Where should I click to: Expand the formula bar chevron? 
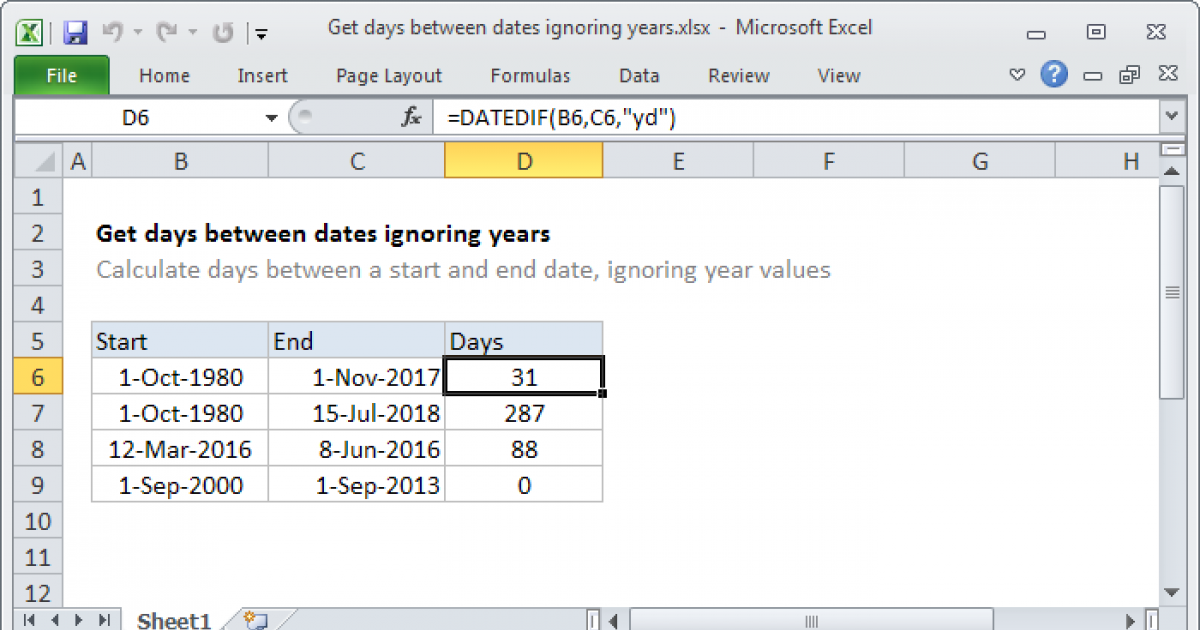pos(1172,118)
